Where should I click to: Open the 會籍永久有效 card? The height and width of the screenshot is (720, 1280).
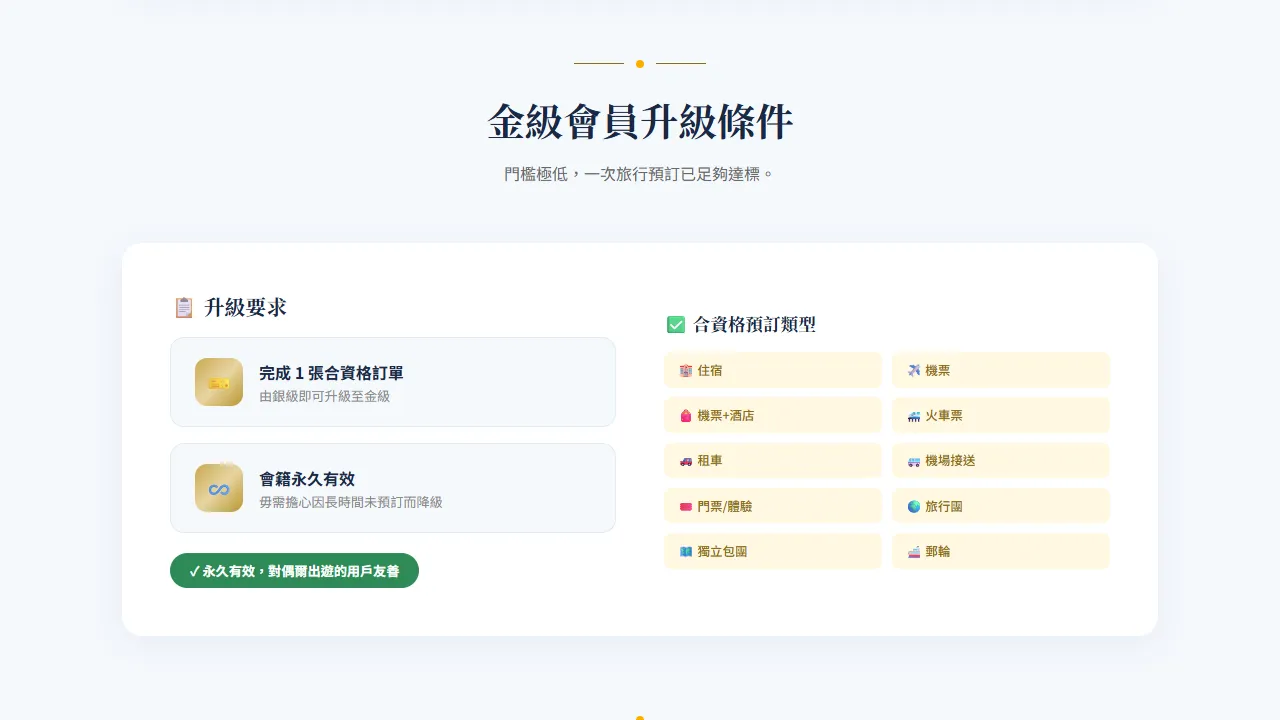pyautogui.click(x=392, y=488)
